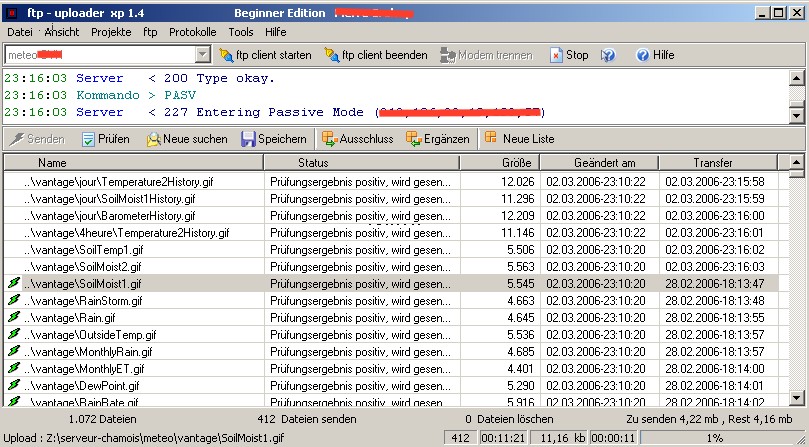Image resolution: width=809 pixels, height=447 pixels.
Task: Click the Upload path status text
Action: 144,439
